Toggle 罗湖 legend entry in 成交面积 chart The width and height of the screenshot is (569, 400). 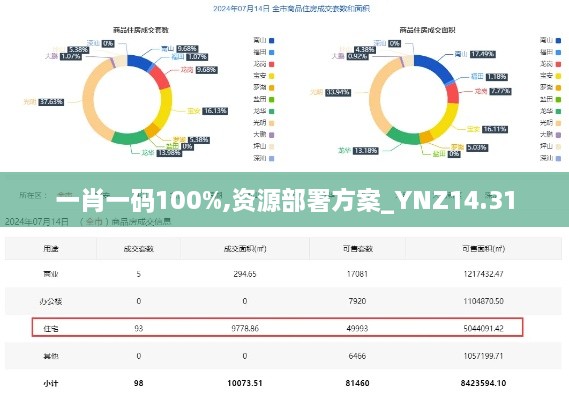550,87
